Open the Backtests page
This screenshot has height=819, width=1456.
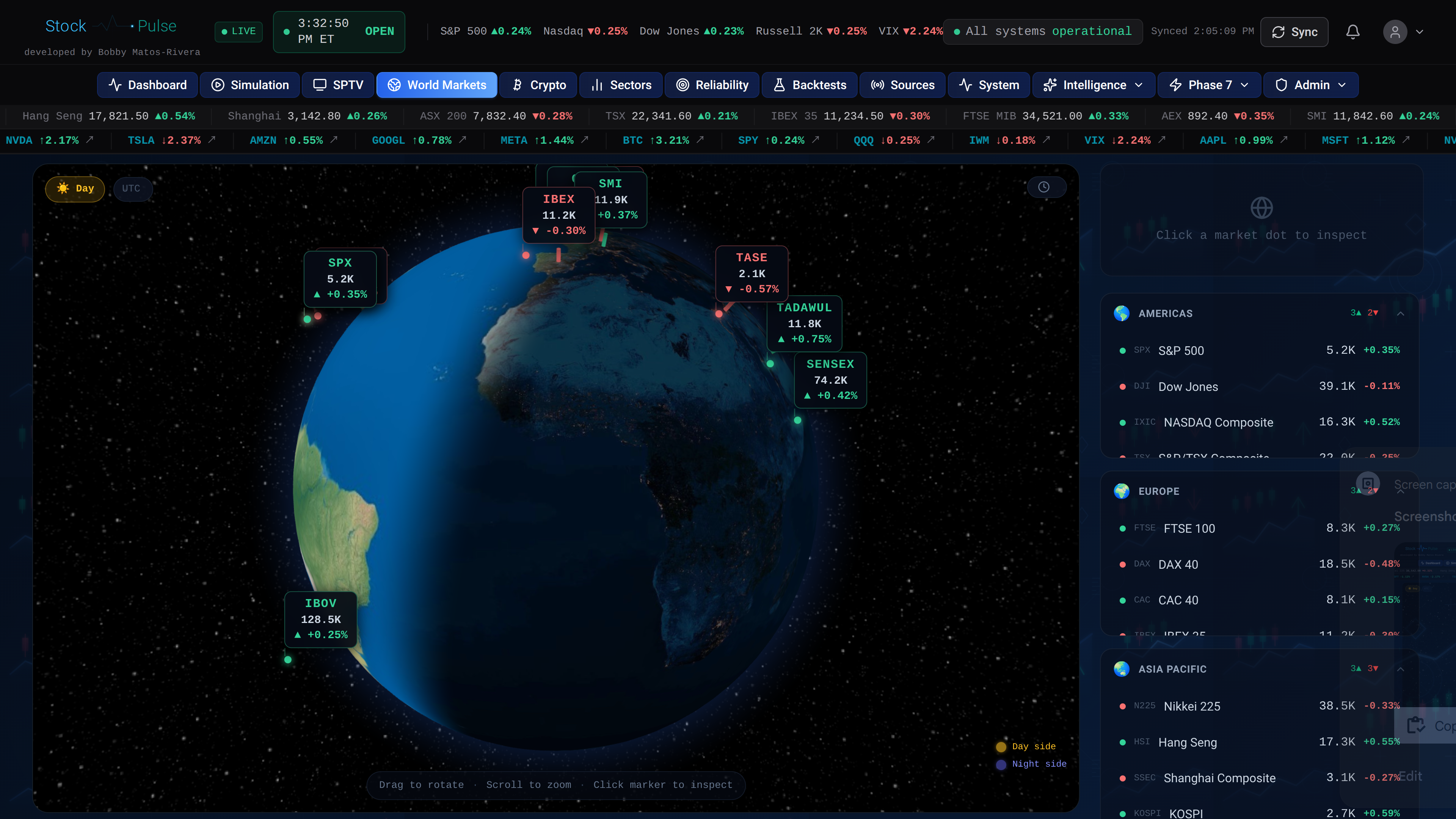(809, 85)
